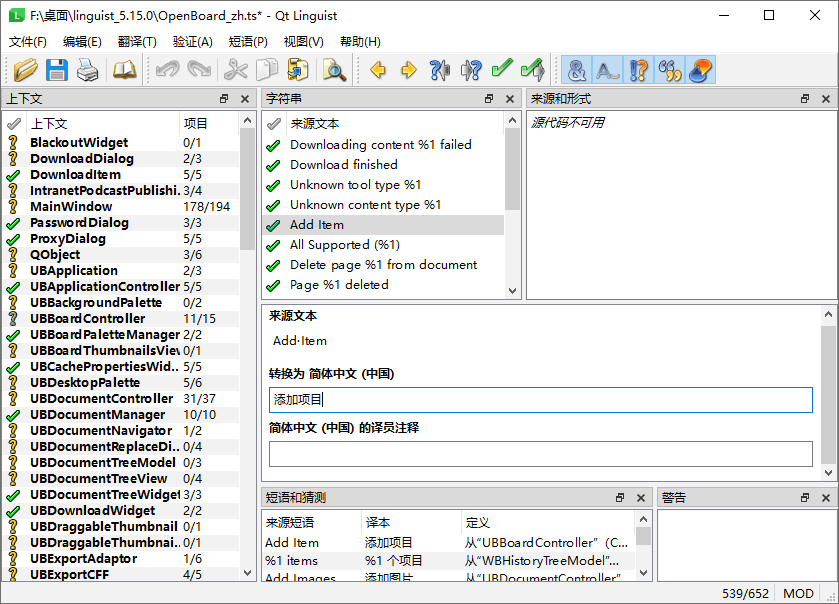Undo the last edit
This screenshot has width=839, height=604.
[x=167, y=70]
